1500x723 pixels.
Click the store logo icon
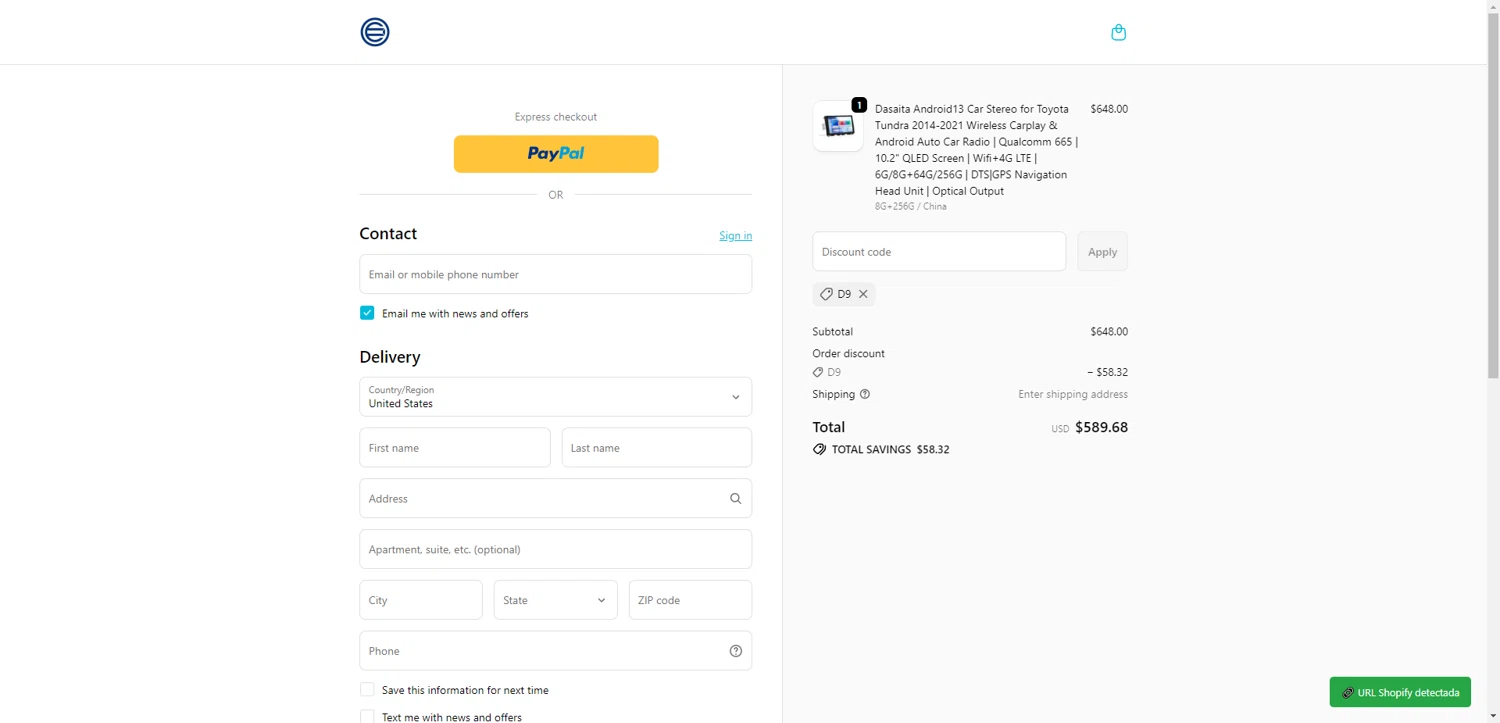(x=375, y=32)
